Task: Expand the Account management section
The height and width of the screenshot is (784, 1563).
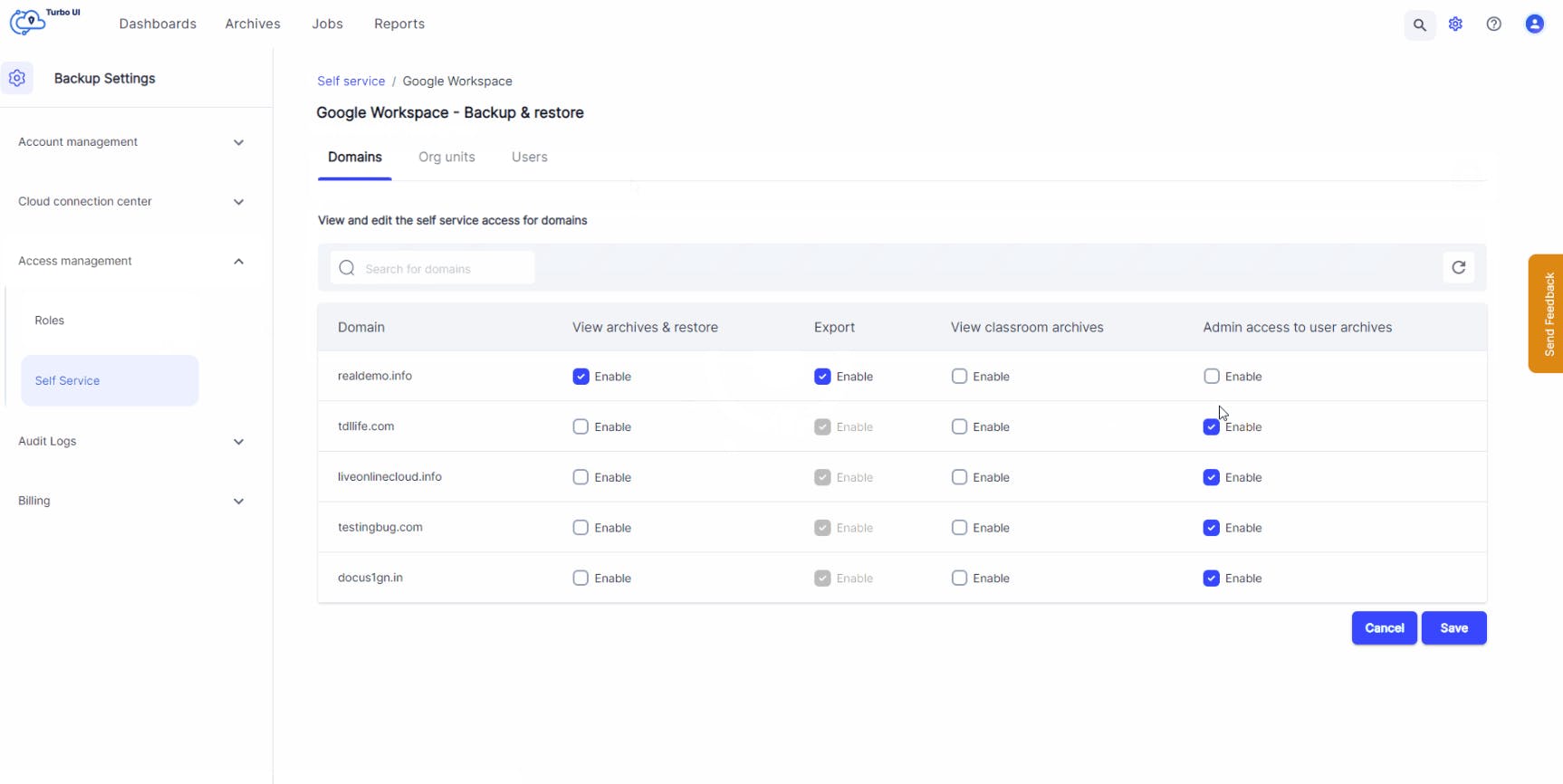Action: (238, 142)
